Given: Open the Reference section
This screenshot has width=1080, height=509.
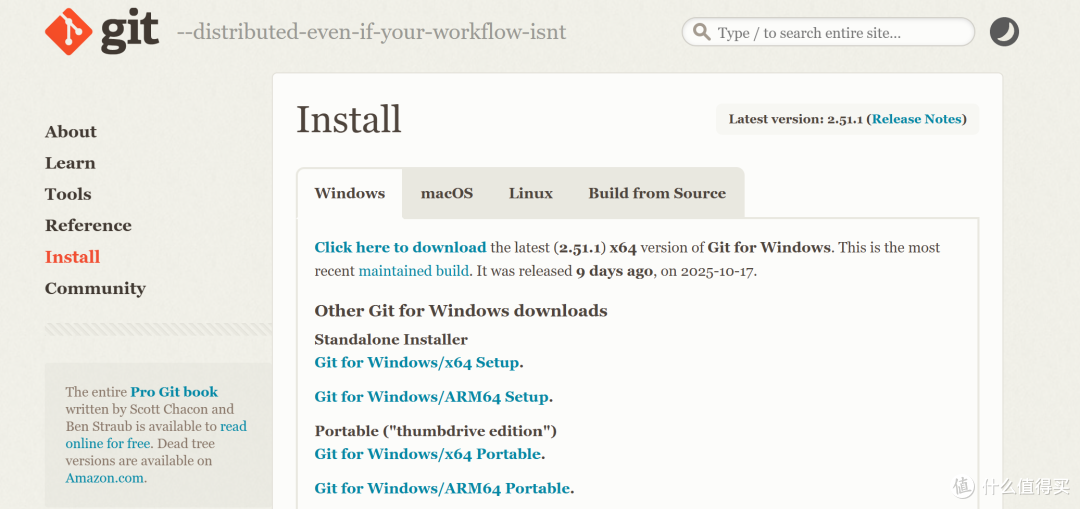Looking at the screenshot, I should tap(88, 225).
